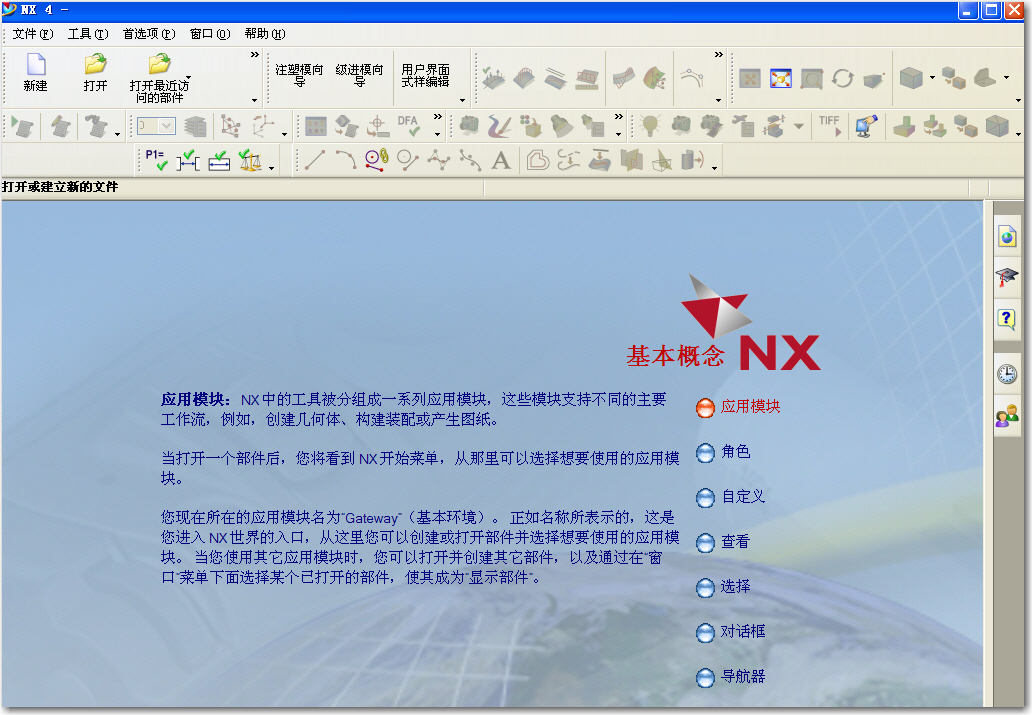Click the monitor with hand icon

point(866,126)
